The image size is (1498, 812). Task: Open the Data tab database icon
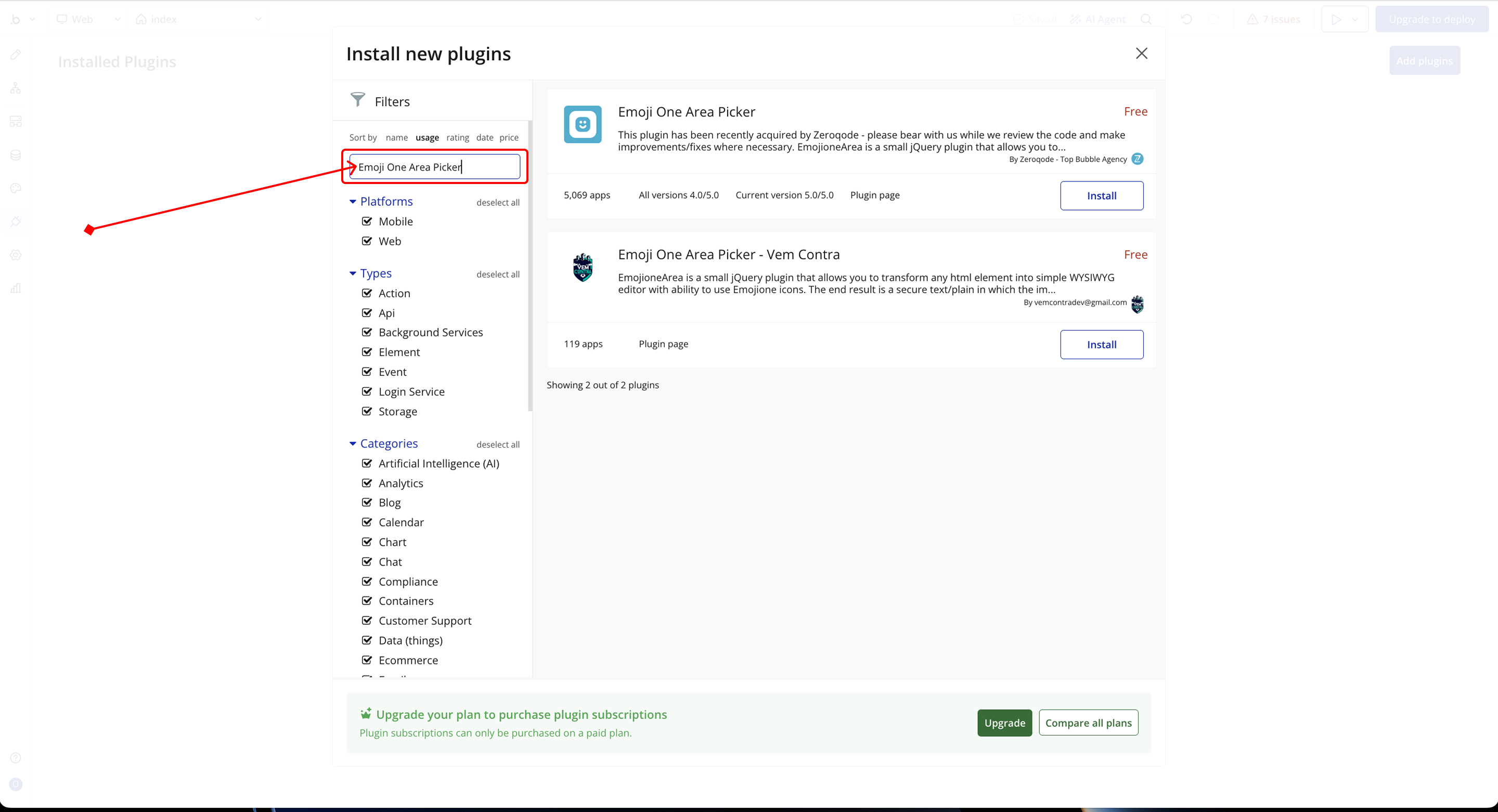tap(16, 154)
